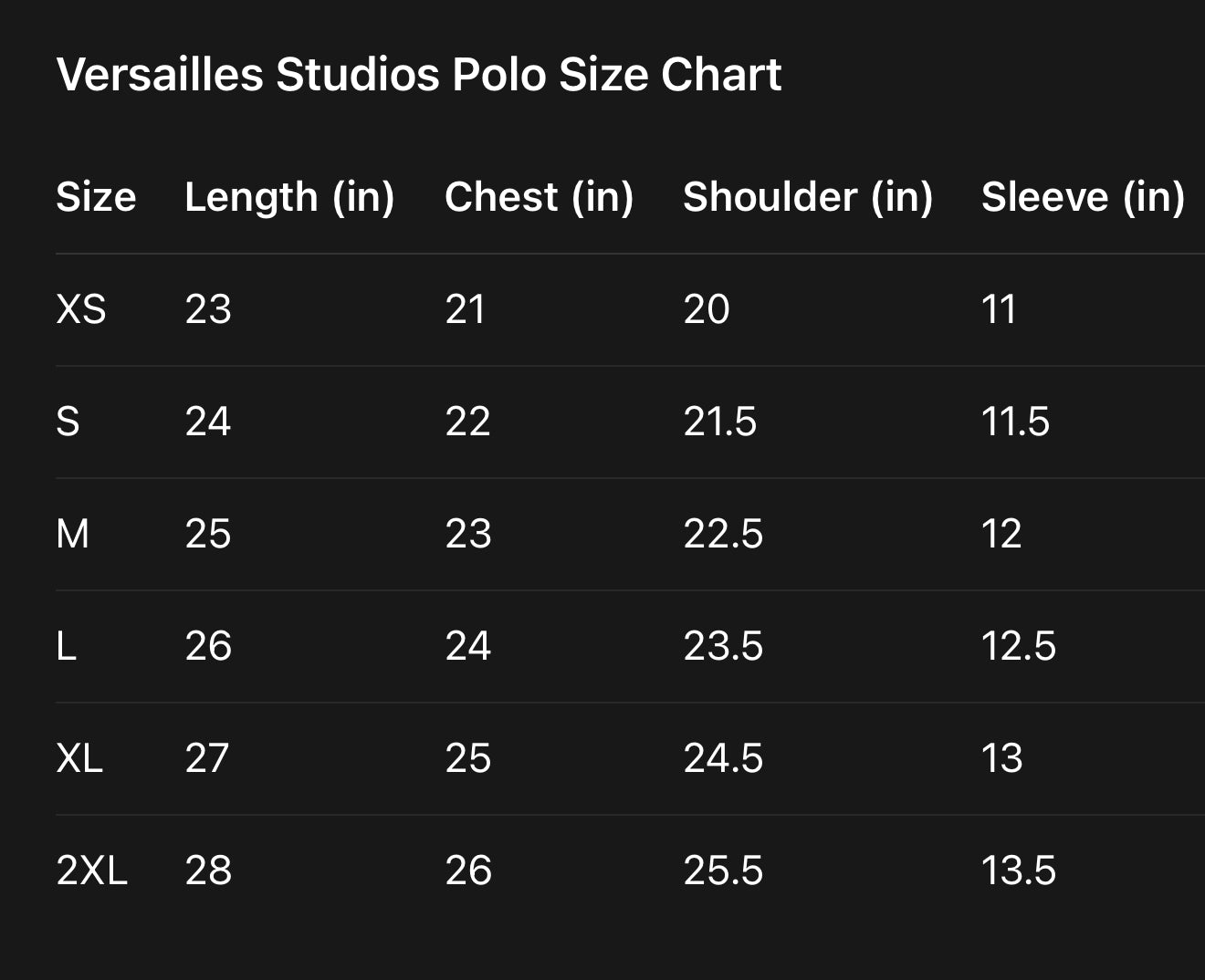Select the XS size row label
This screenshot has width=1205, height=980.
[x=81, y=309]
